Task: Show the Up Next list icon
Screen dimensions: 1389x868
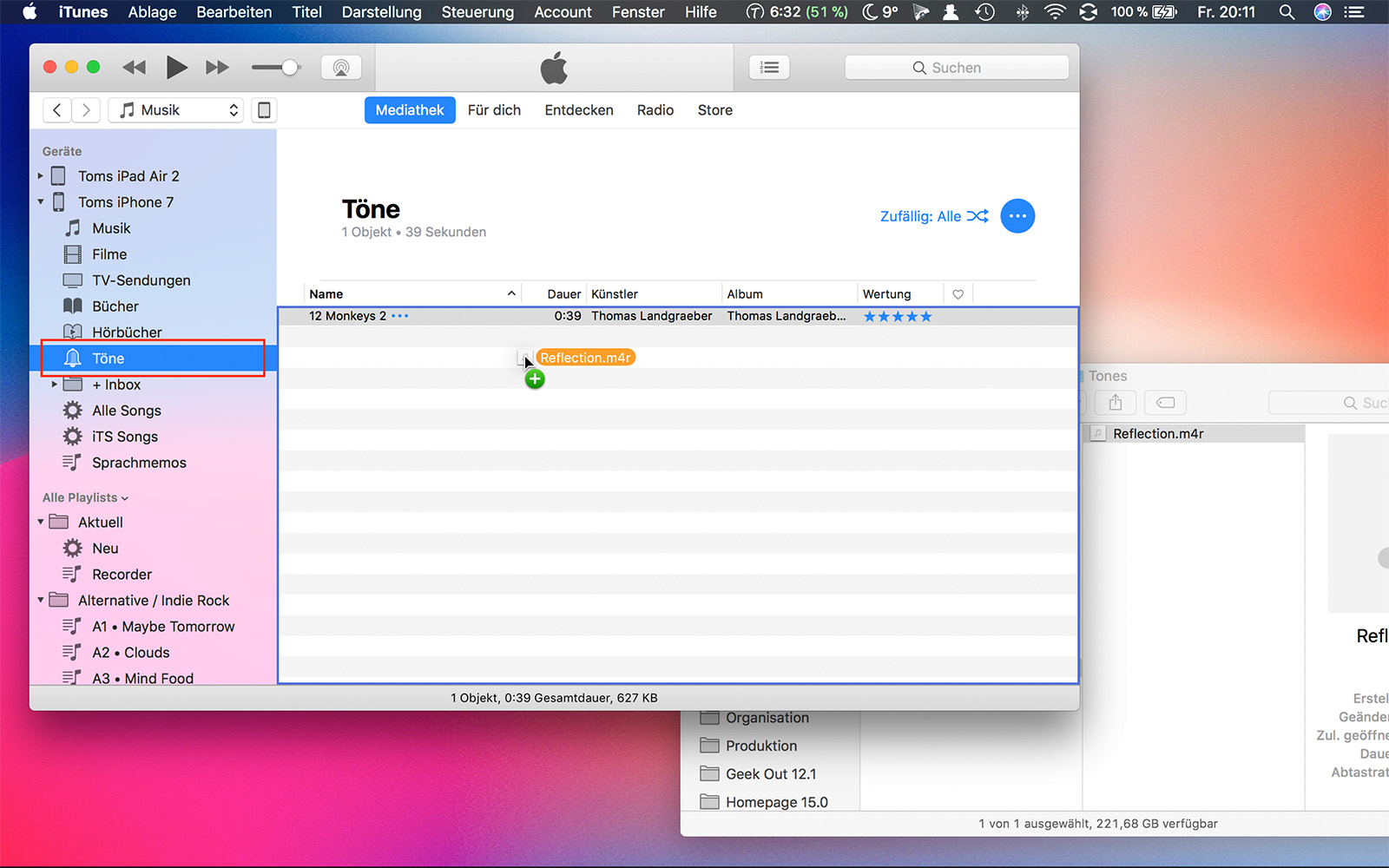Action: [769, 68]
